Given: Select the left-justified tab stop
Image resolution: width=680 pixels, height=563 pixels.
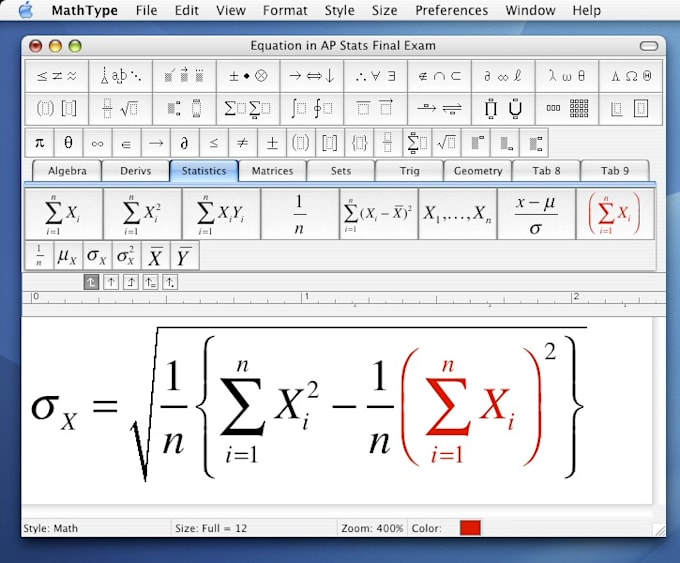Looking at the screenshot, I should click(x=91, y=282).
